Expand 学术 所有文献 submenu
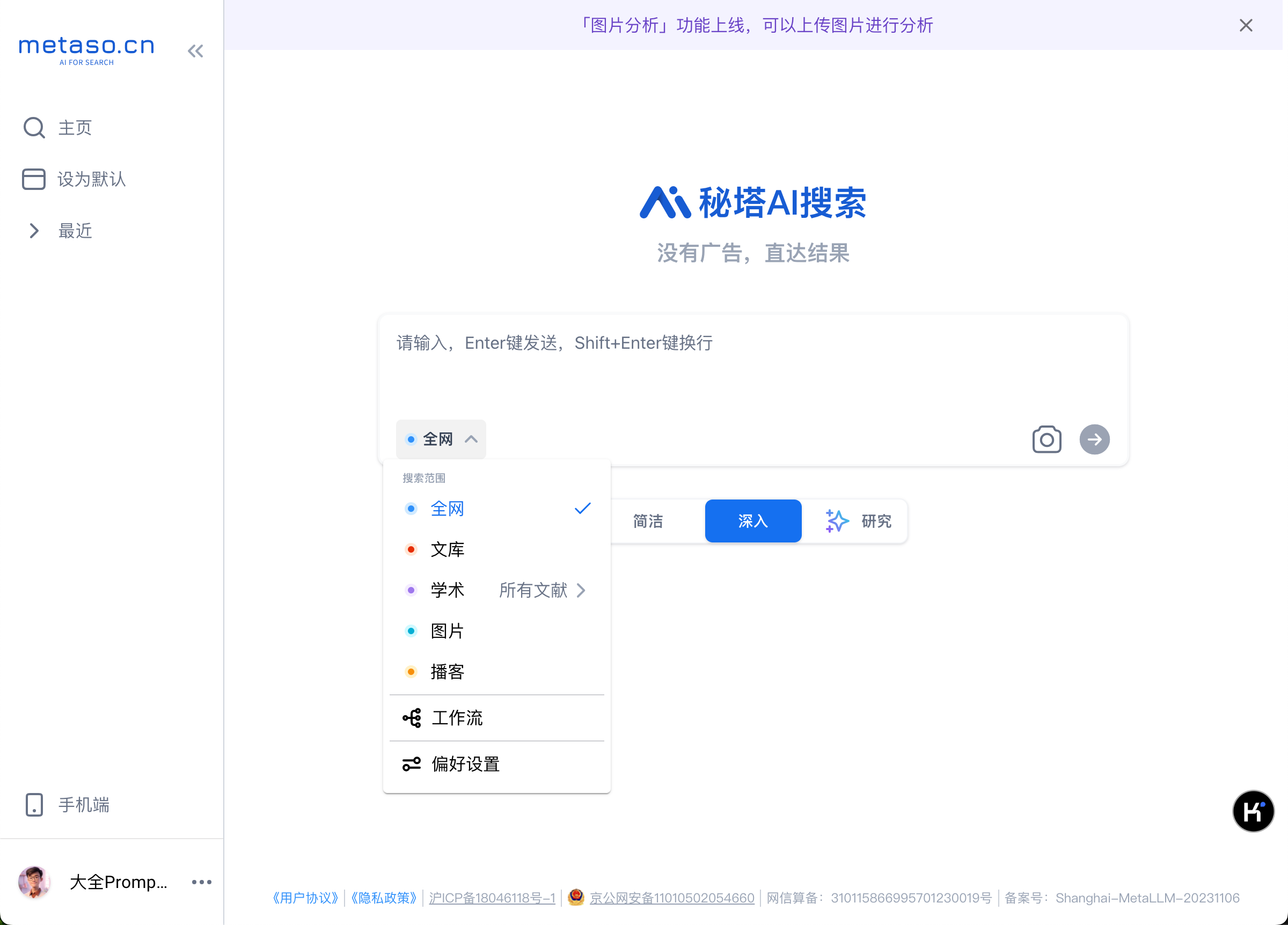Image resolution: width=1288 pixels, height=925 pixels. 542,590
